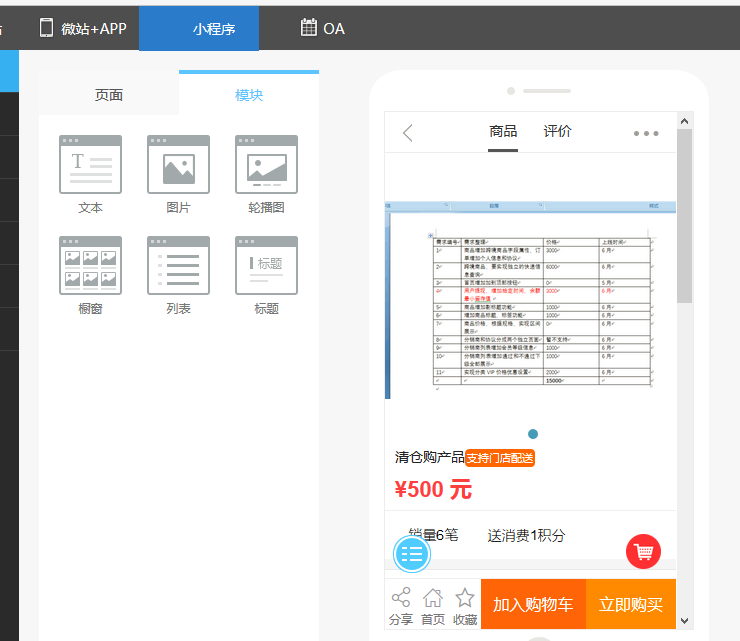This screenshot has height=641, width=740.
Task: Click the blue floating list menu button
Action: (412, 554)
